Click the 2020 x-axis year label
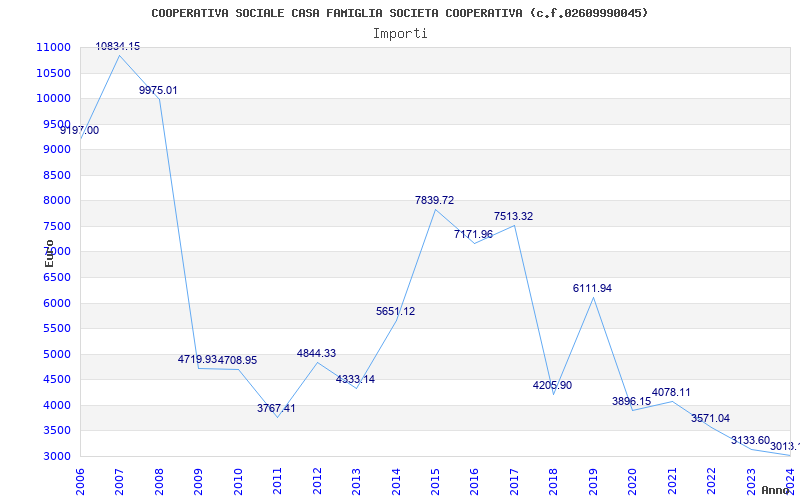The height and width of the screenshot is (500, 800). point(633,482)
